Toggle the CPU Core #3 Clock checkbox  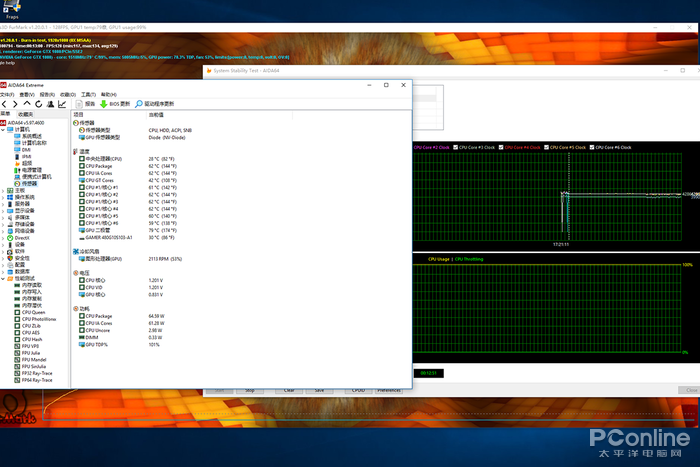[457, 147]
